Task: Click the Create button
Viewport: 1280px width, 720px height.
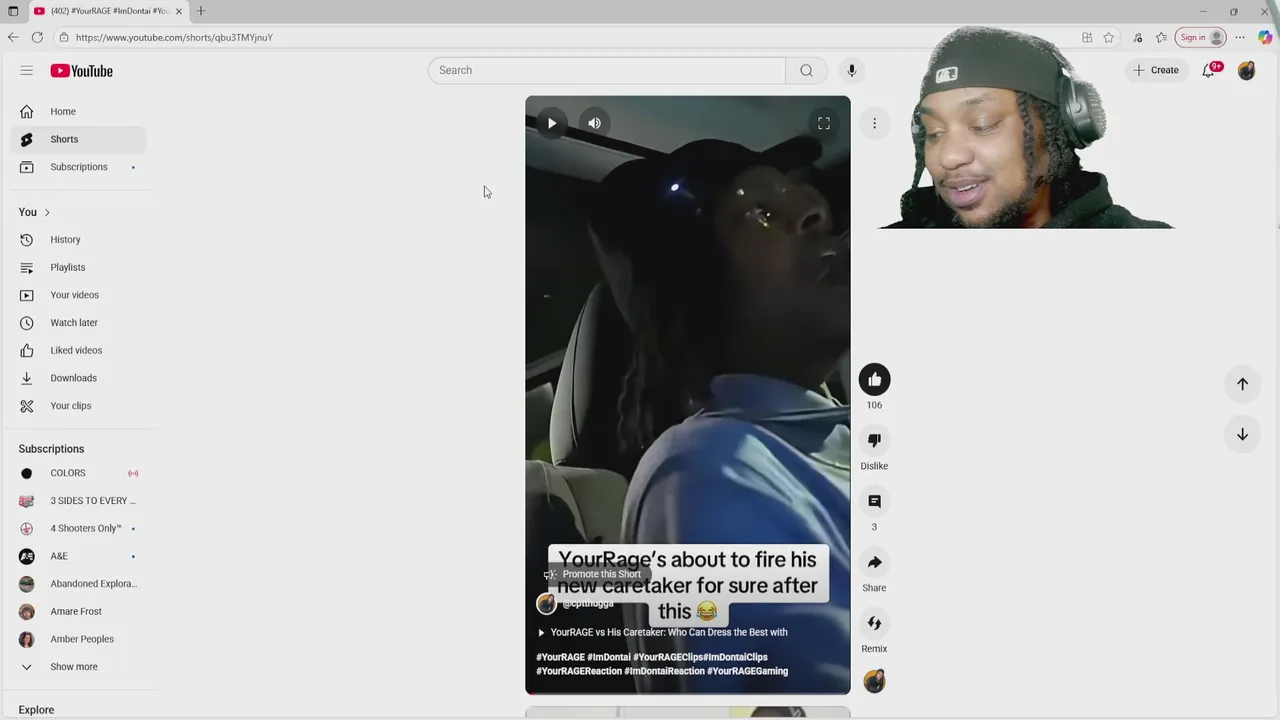Action: coord(1156,70)
